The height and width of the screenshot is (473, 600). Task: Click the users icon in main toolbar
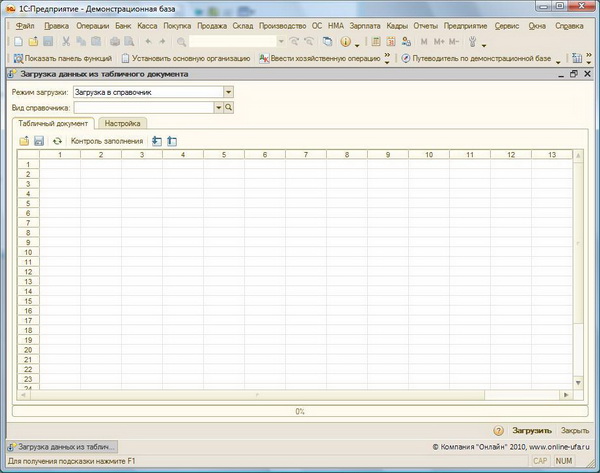(406, 41)
